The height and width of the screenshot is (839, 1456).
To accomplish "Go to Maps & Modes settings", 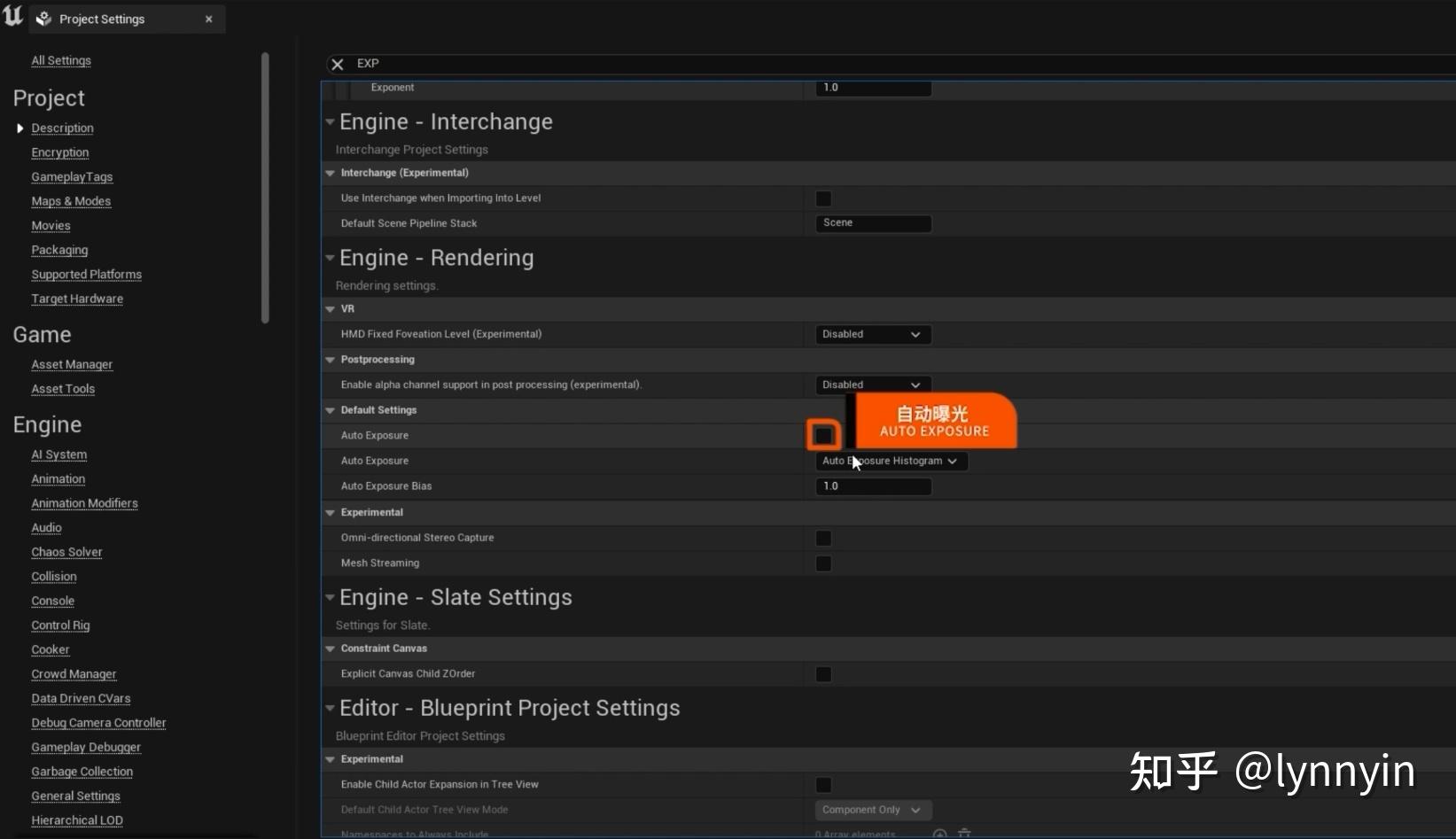I will pyautogui.click(x=71, y=201).
